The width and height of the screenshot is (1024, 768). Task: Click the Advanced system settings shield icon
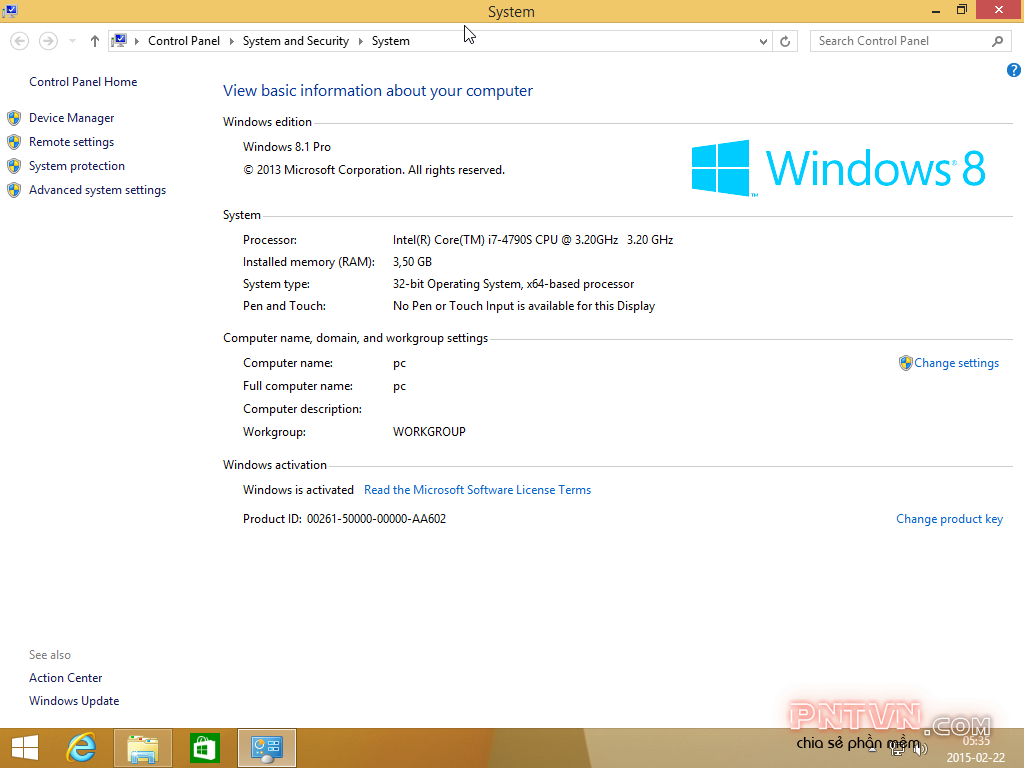(x=14, y=190)
